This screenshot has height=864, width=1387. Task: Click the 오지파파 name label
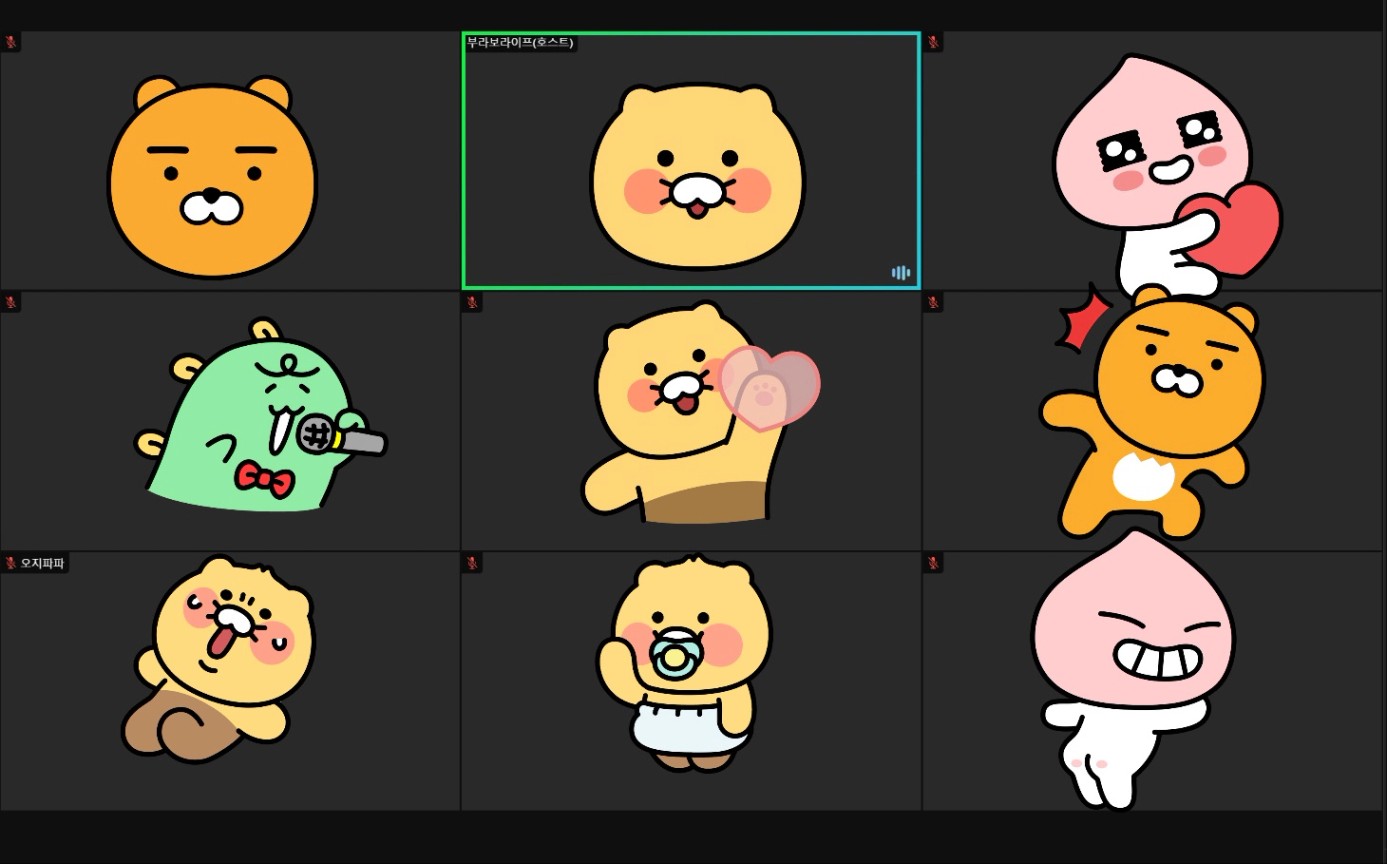pos(42,563)
